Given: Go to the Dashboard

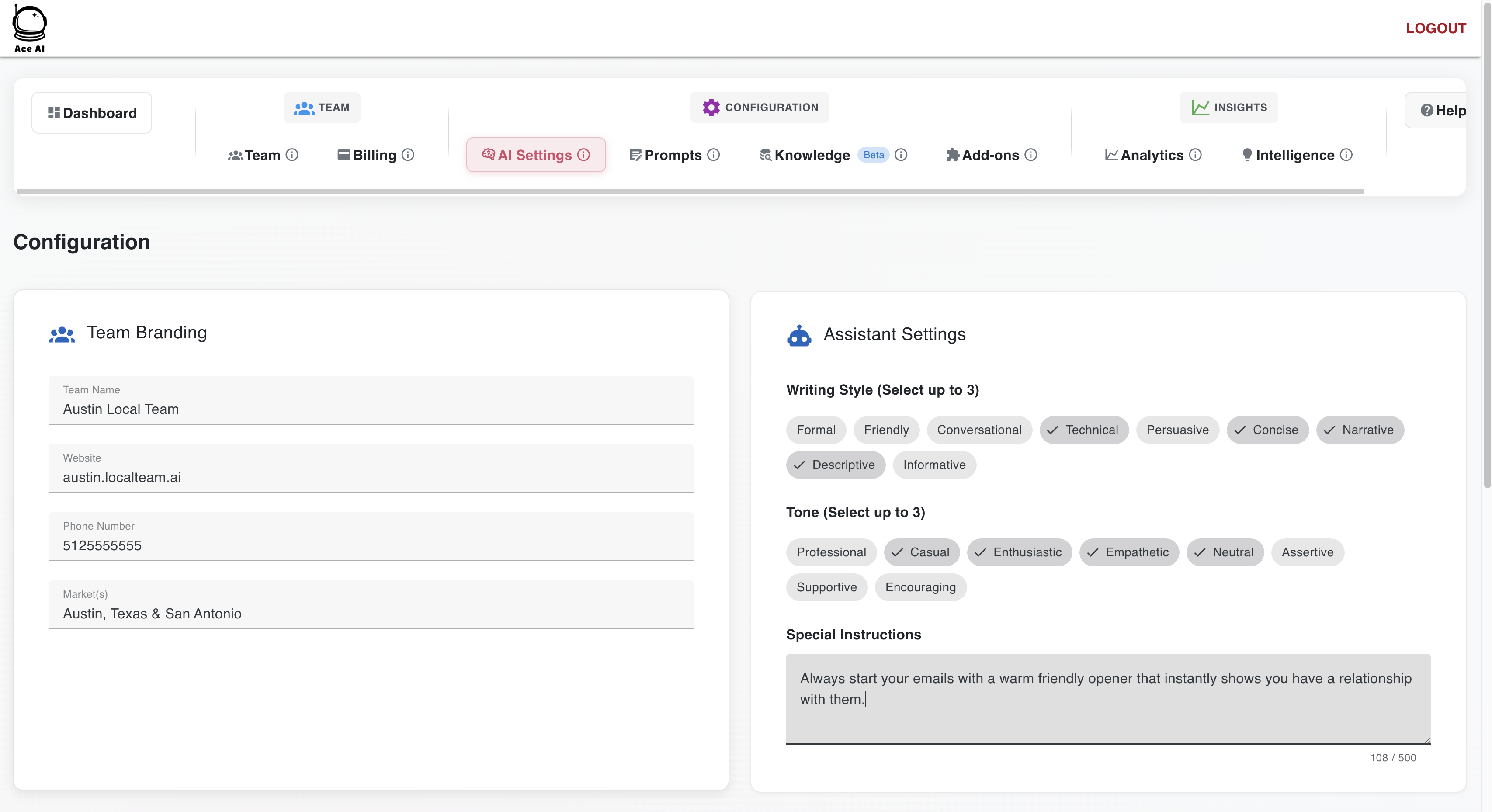Looking at the screenshot, I should point(92,112).
